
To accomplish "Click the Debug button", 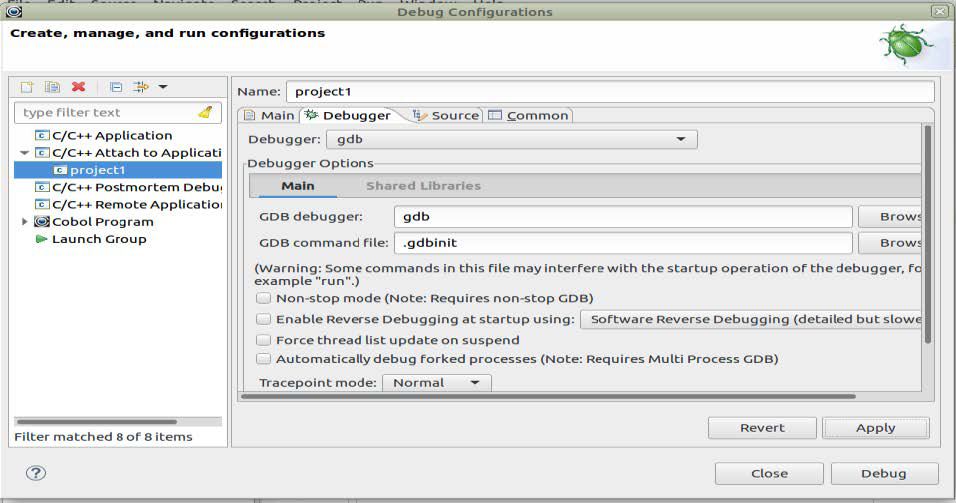I will pyautogui.click(x=884, y=474).
